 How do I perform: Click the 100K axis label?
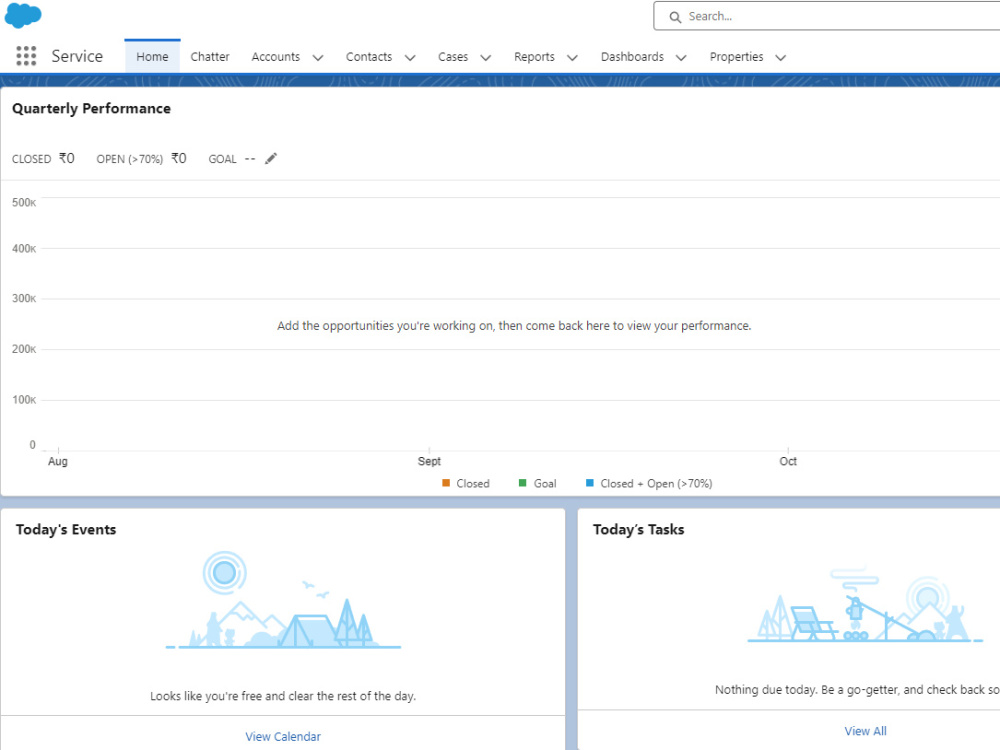coord(24,400)
